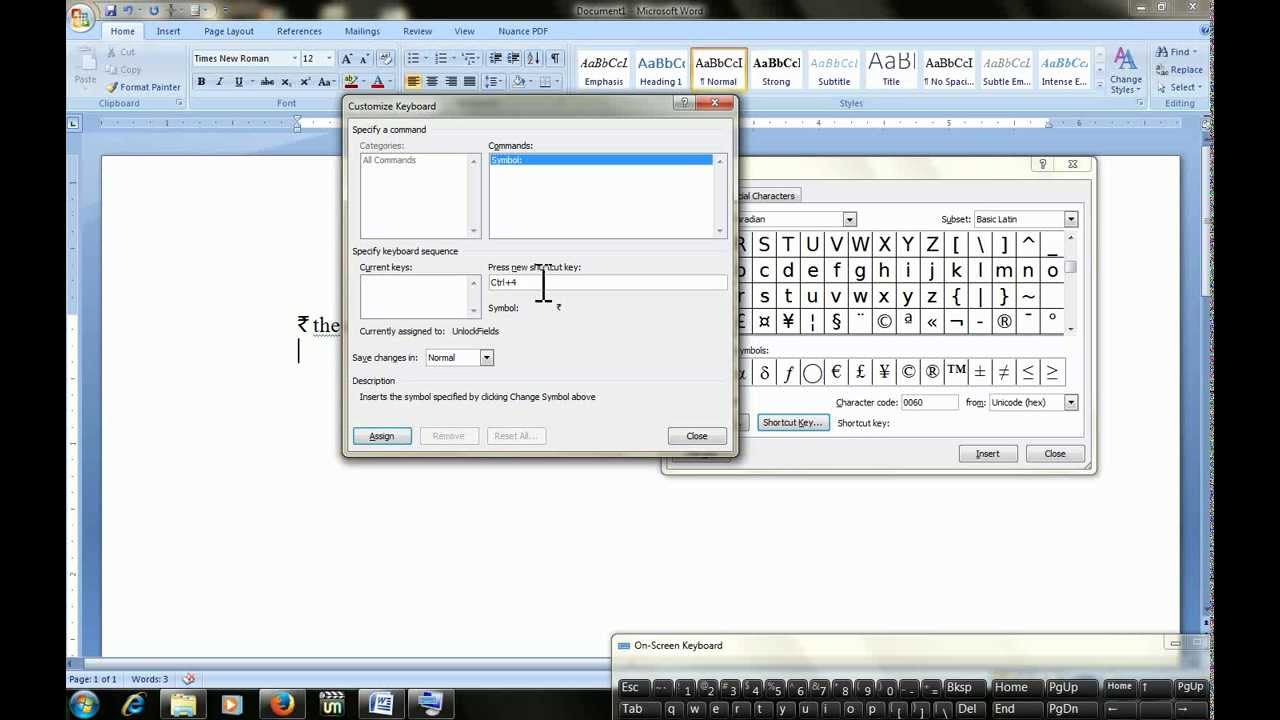Select the euro symbol in recently used symbols

click(x=836, y=372)
